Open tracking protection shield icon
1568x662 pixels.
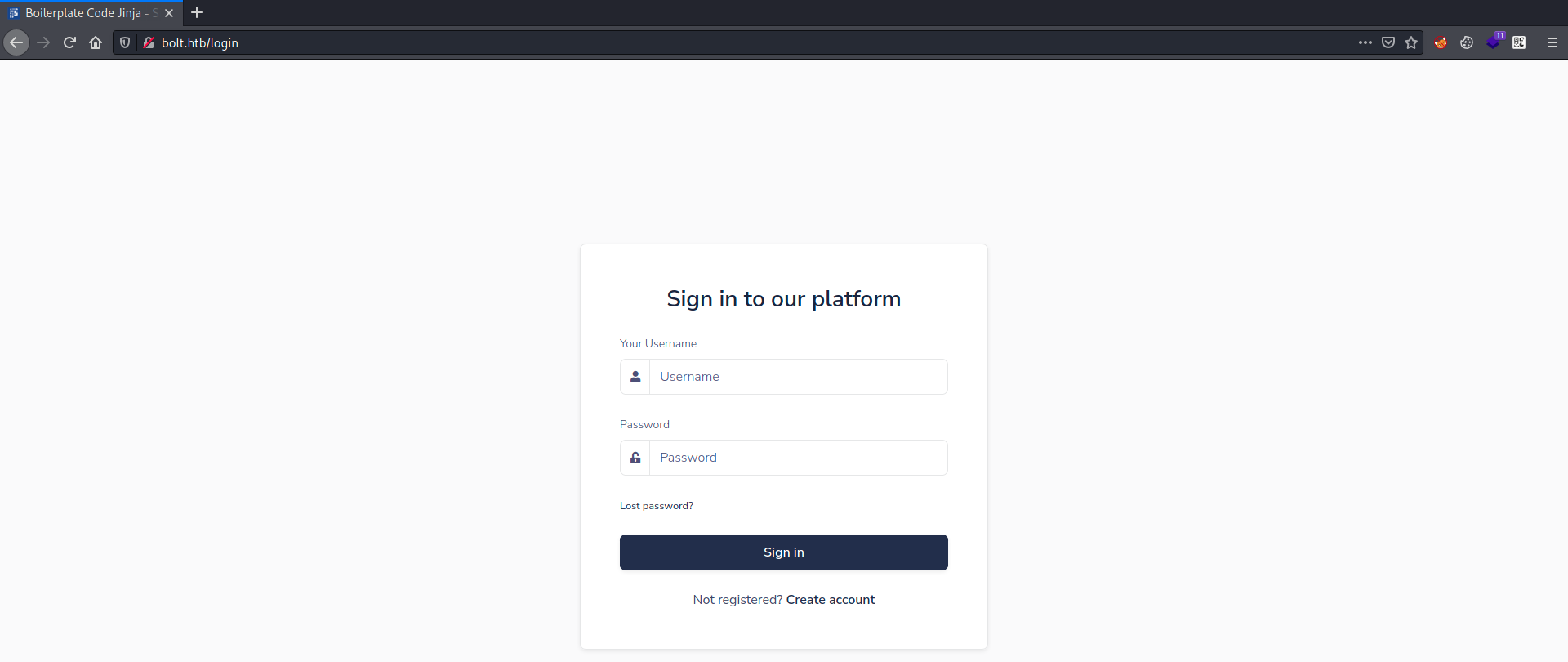point(125,42)
